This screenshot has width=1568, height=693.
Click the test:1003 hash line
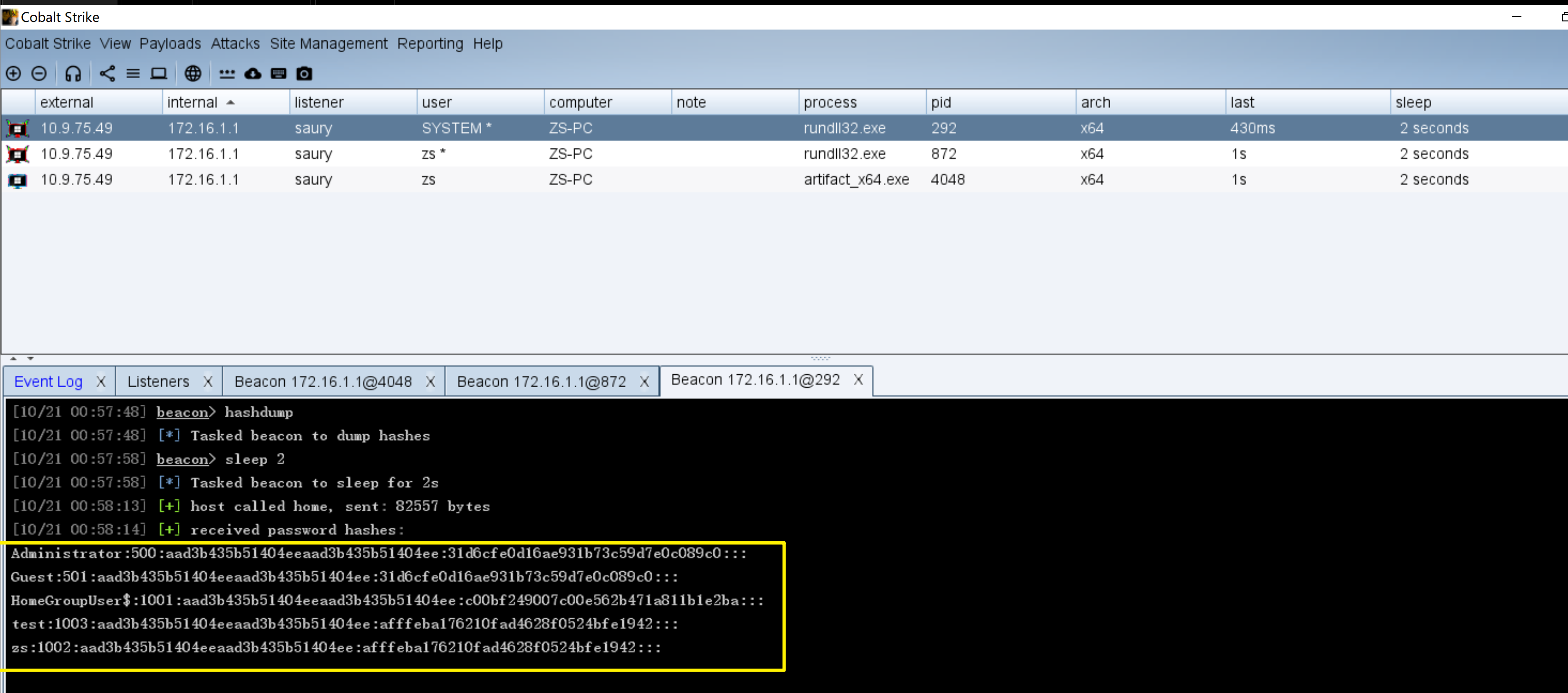(345, 624)
